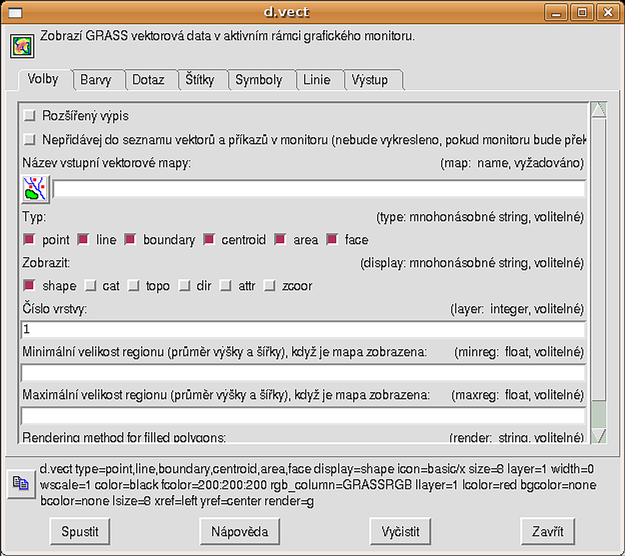Maximize the d.vect window
Viewport: 625px width, 556px height.
tap(582, 12)
